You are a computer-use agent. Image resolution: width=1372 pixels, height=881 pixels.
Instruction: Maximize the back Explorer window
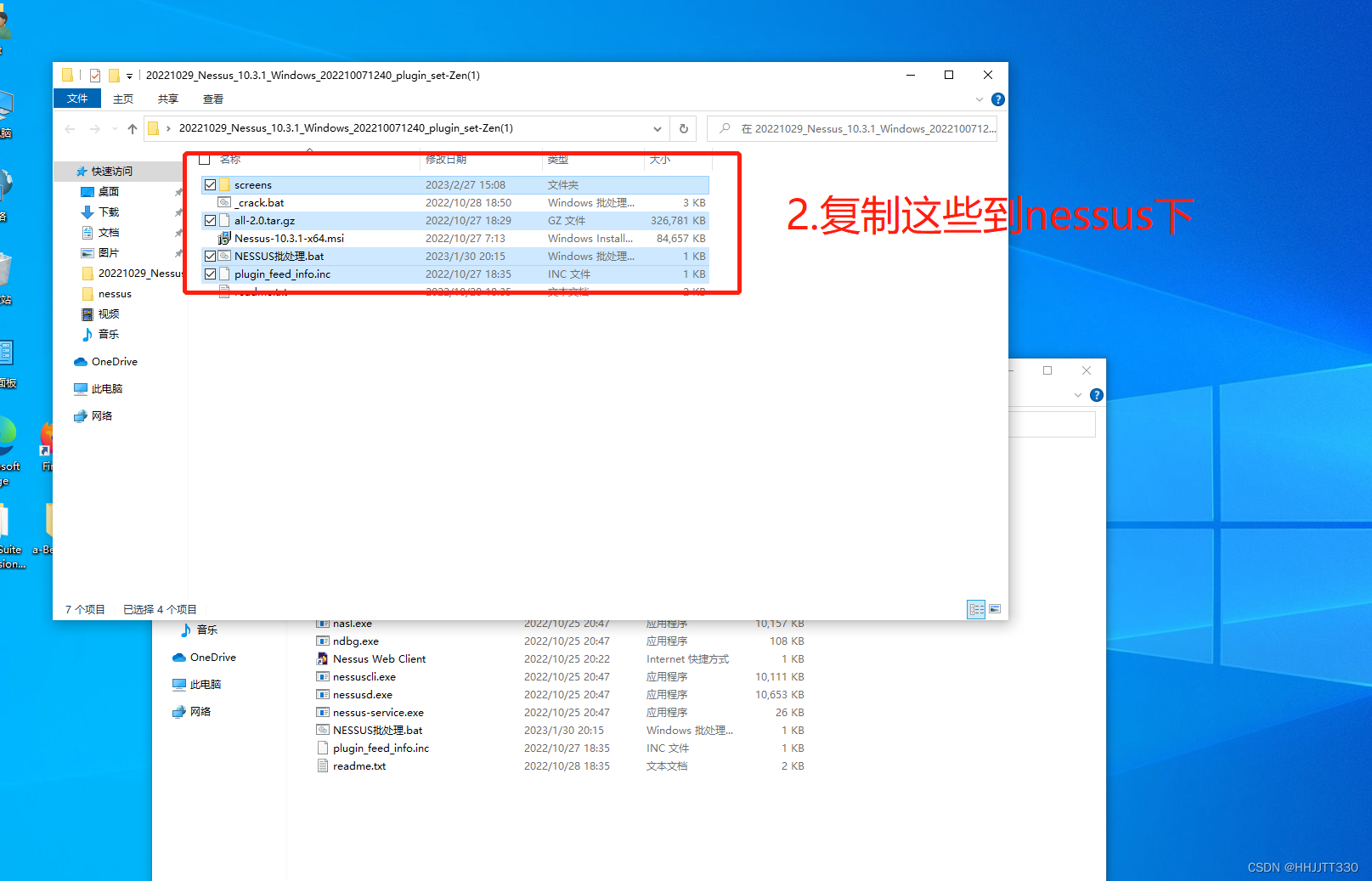(1047, 370)
